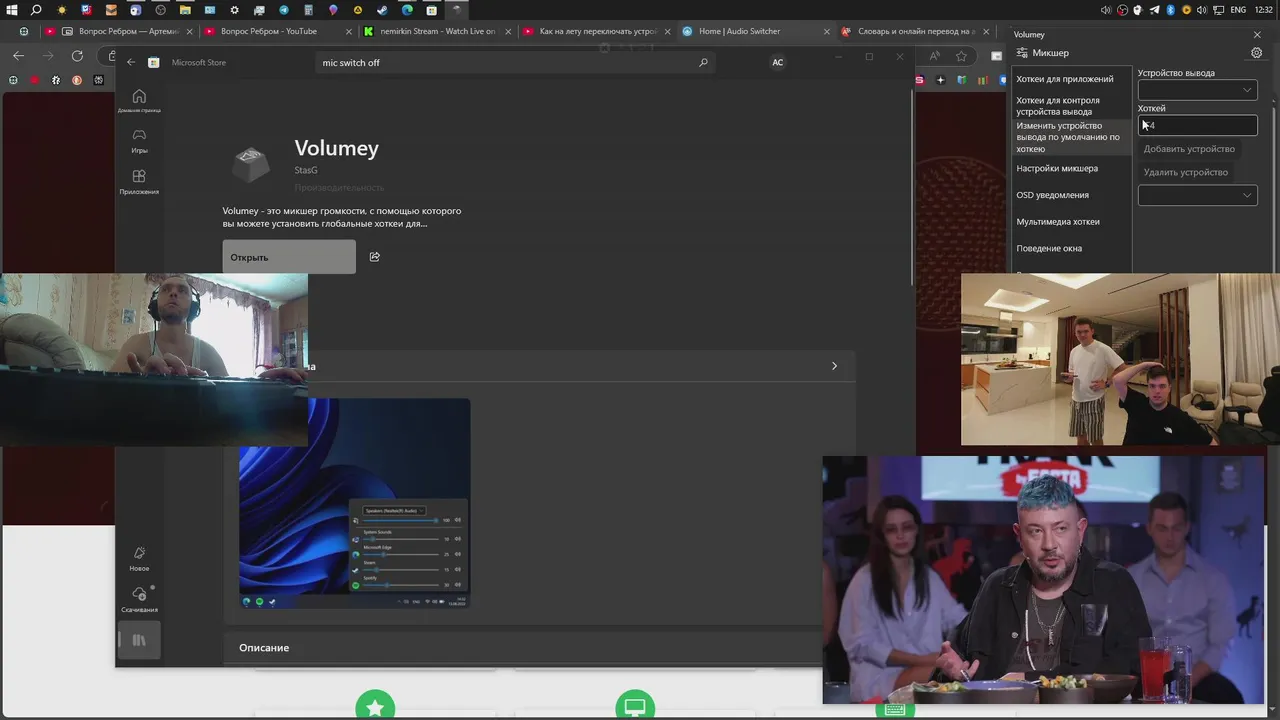Click the Mixer sliders icon in Volumey
This screenshot has height=720, width=1280.
[x=1022, y=53]
